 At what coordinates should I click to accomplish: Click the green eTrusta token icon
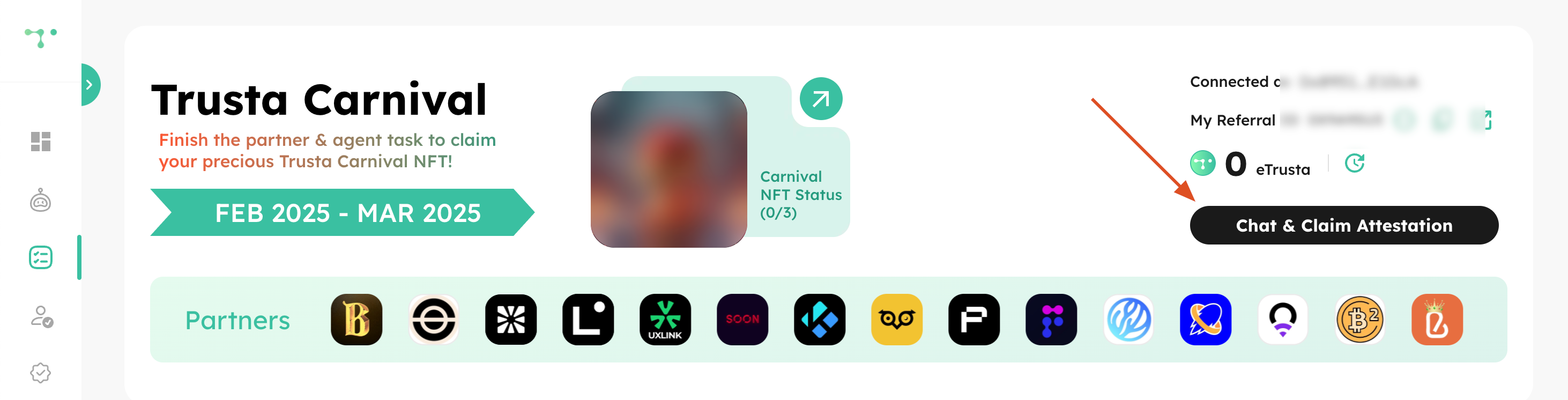[x=1202, y=163]
